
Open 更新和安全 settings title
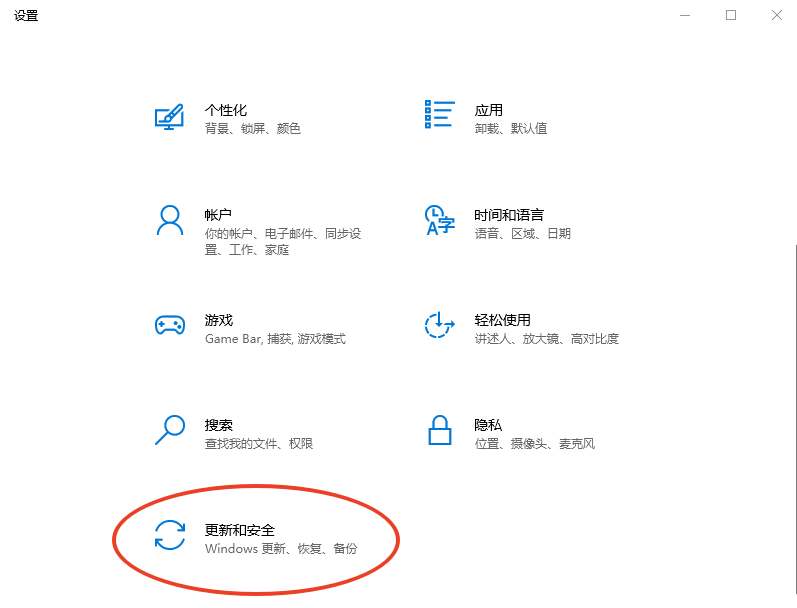pos(239,530)
